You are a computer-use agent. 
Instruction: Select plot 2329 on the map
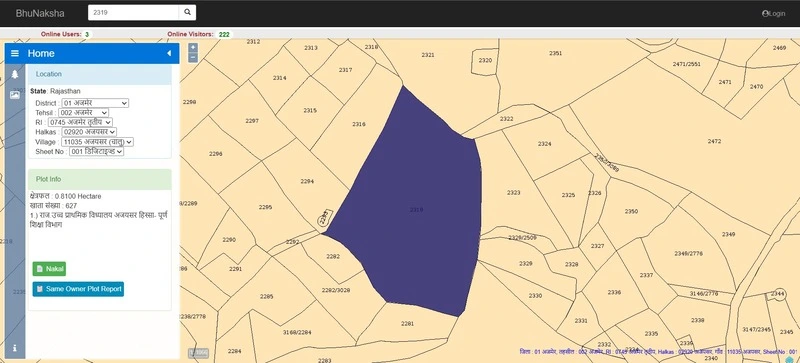[526, 263]
